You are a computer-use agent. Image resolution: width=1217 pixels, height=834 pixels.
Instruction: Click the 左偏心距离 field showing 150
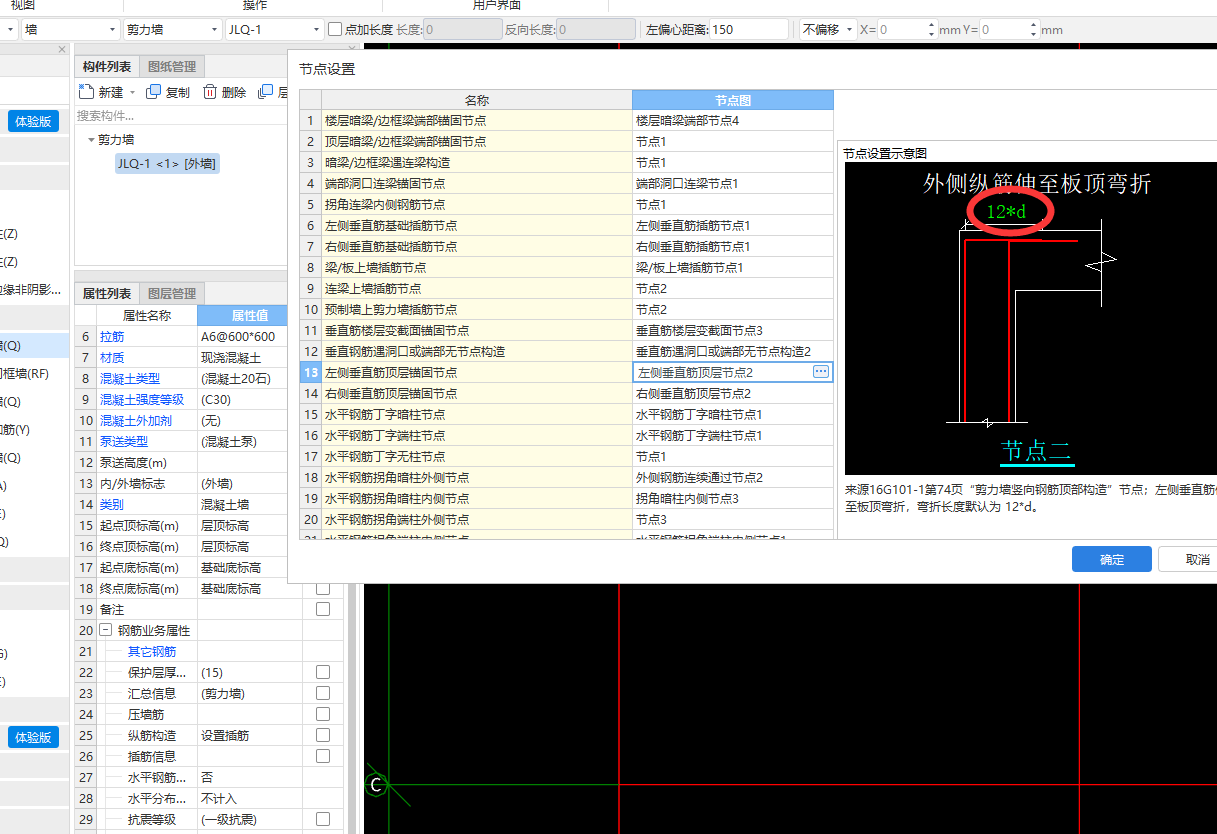(x=749, y=30)
